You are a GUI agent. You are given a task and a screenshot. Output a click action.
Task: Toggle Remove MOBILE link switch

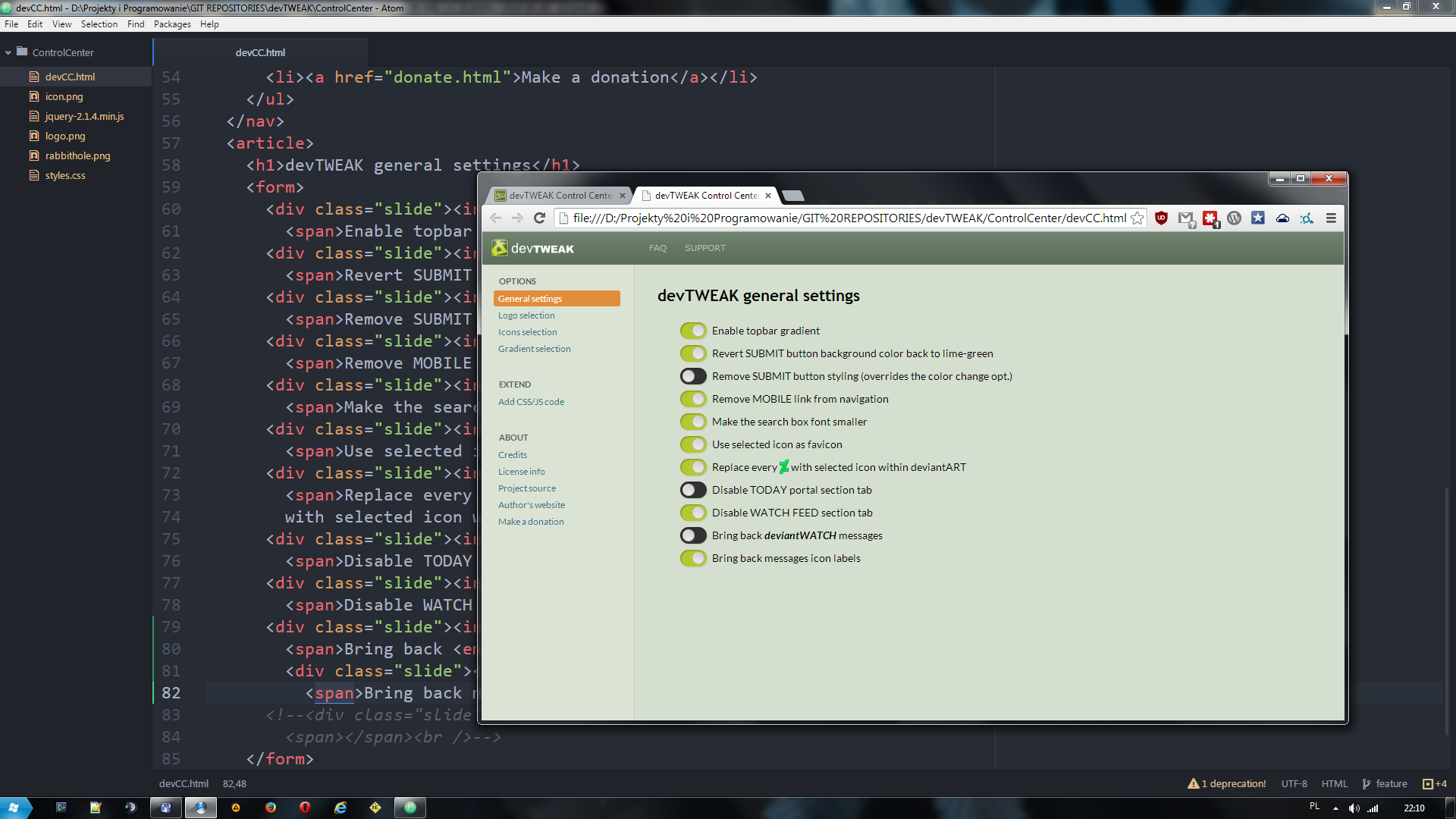pos(693,399)
